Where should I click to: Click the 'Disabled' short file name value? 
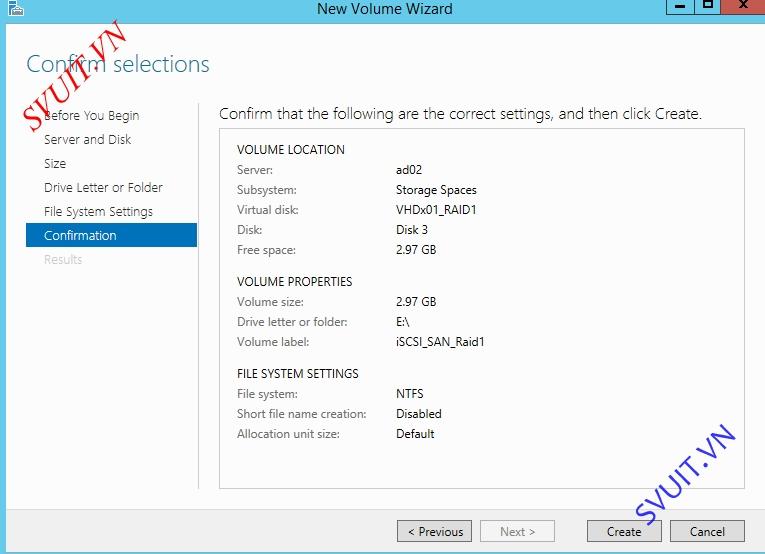[419, 414]
